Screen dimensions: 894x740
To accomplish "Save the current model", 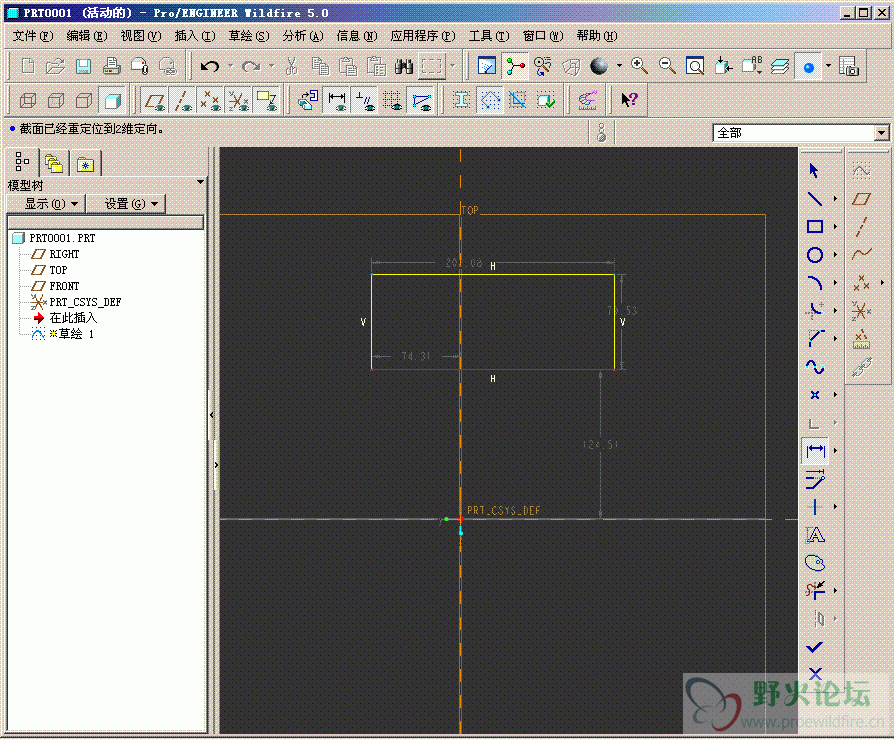I will point(83,67).
